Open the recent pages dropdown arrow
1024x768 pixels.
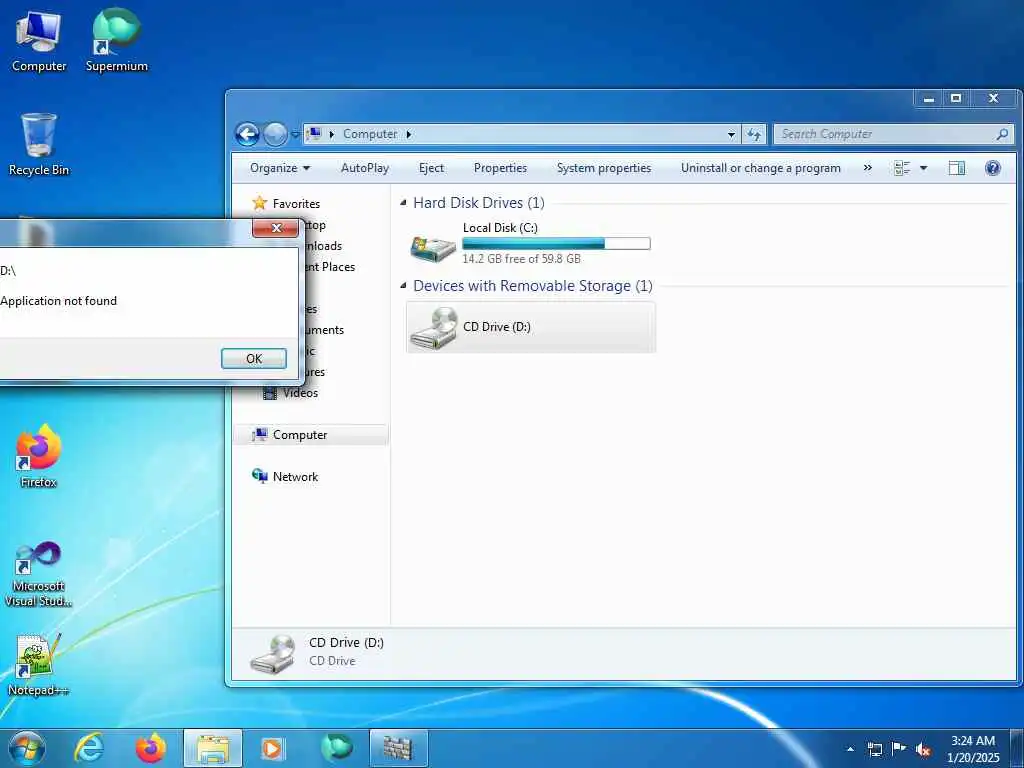click(295, 135)
